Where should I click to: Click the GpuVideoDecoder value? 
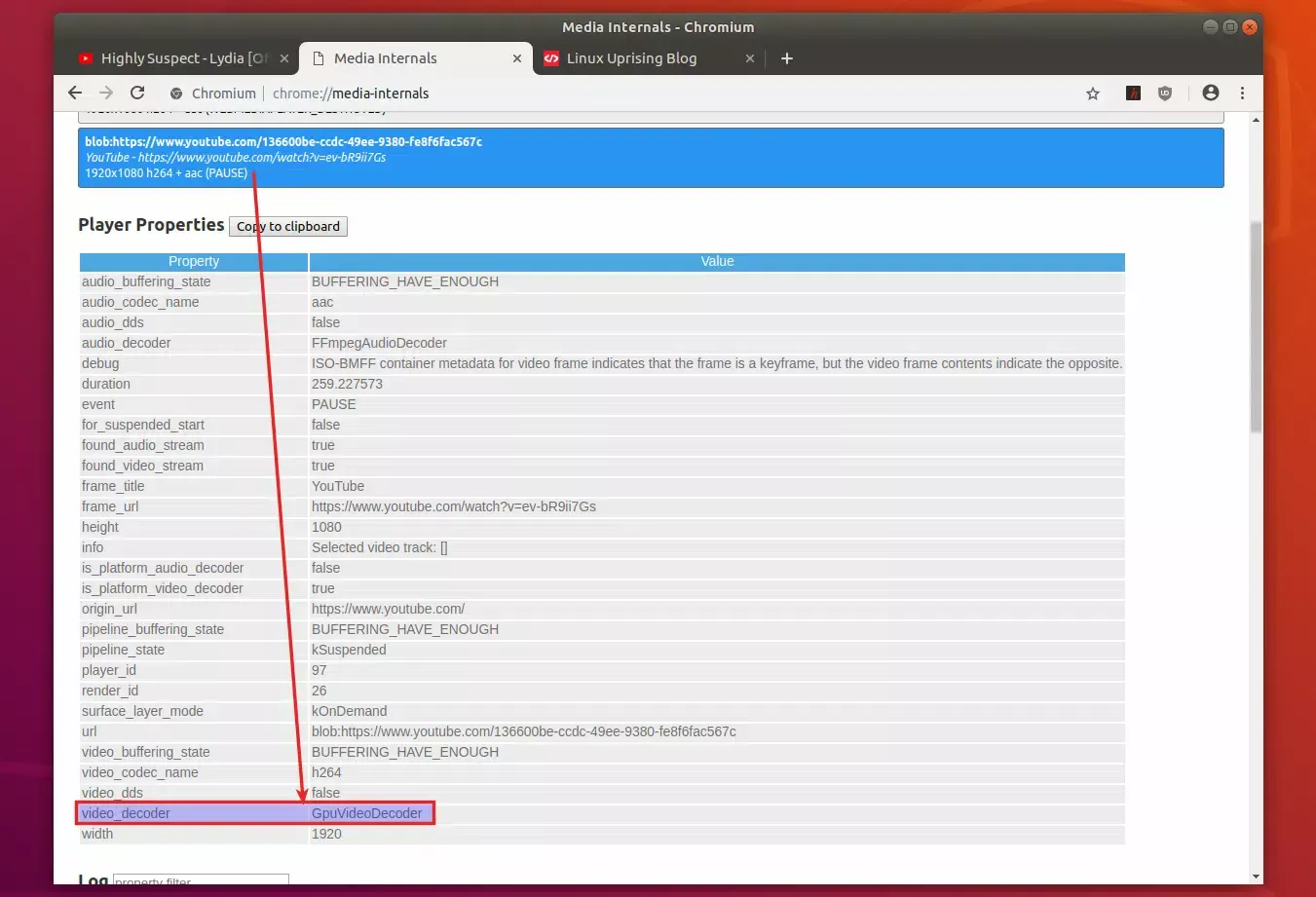pos(367,813)
